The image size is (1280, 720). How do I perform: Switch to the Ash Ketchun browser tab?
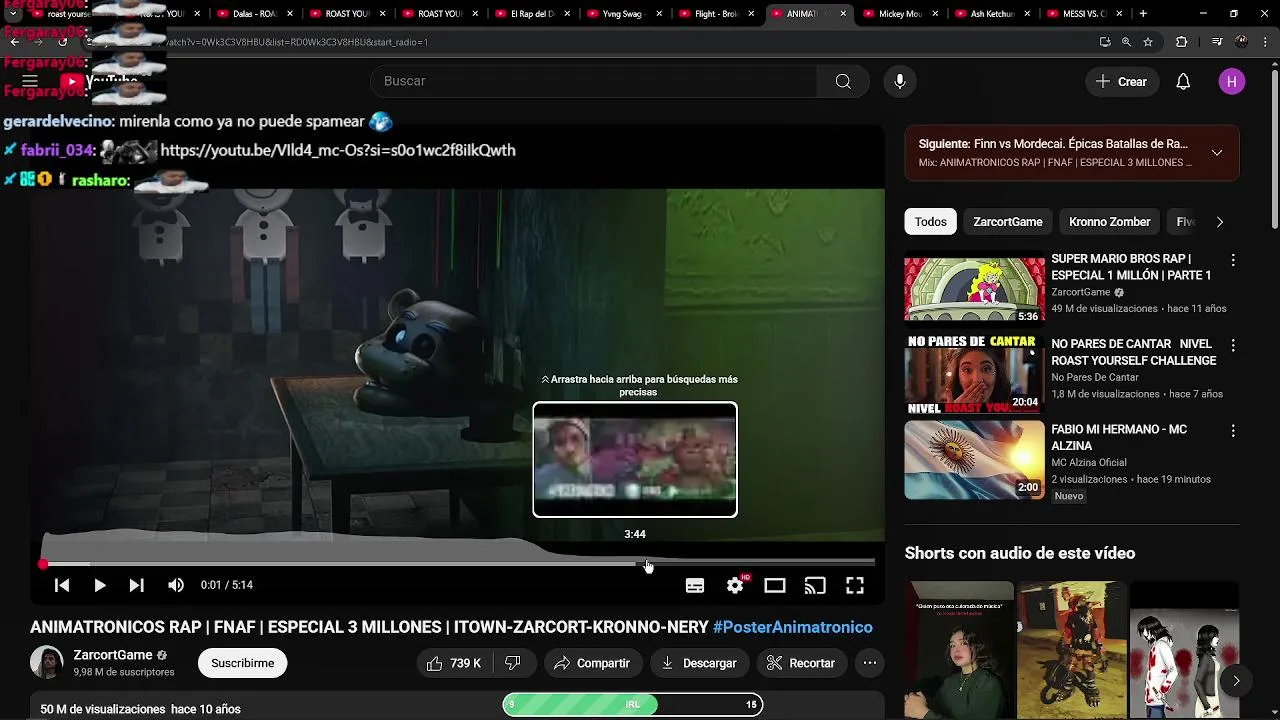993,14
